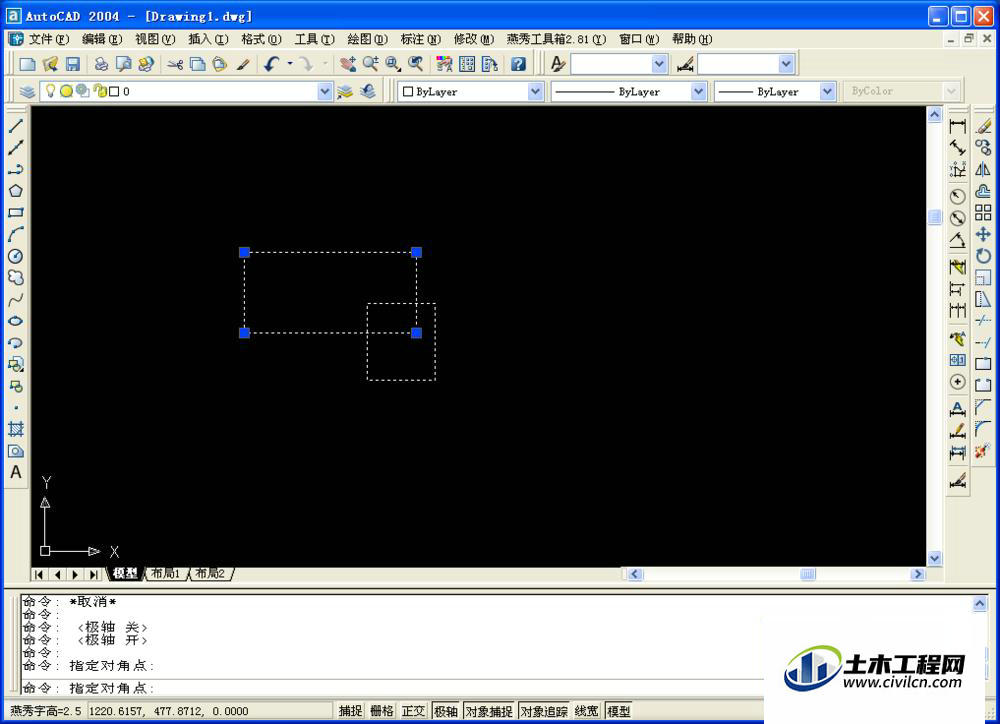1000x724 pixels.
Task: Click the Plot (print) icon
Action: (x=101, y=64)
